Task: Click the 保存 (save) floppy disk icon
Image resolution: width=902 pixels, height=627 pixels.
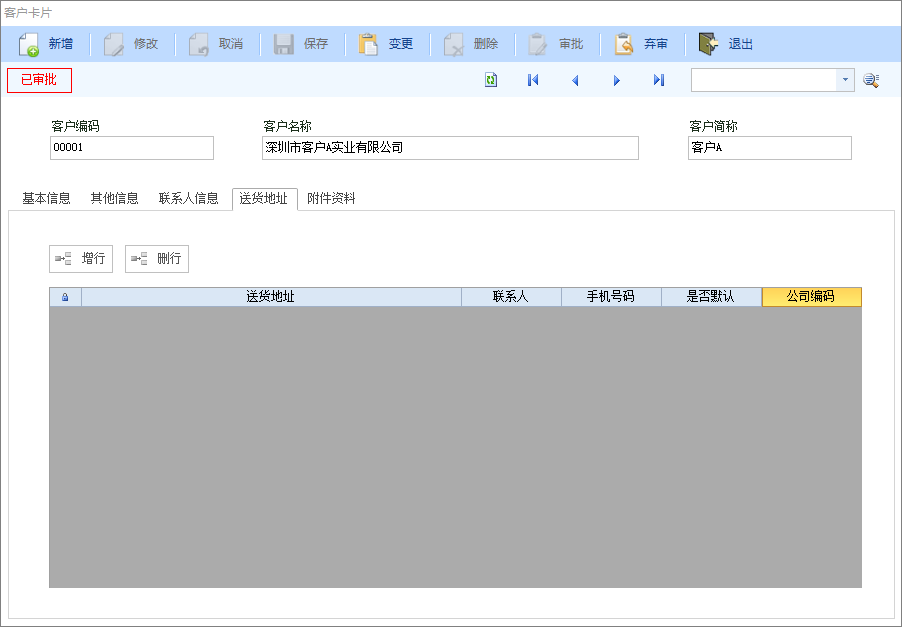Action: (x=284, y=44)
